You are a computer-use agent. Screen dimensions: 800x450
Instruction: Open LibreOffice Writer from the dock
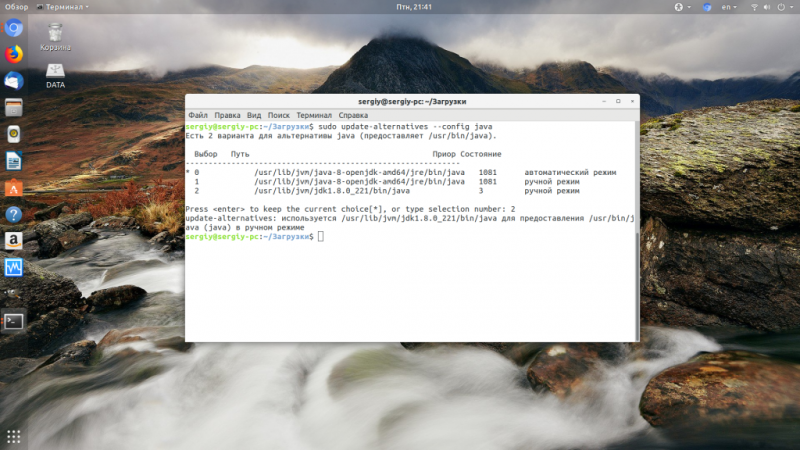(14, 161)
